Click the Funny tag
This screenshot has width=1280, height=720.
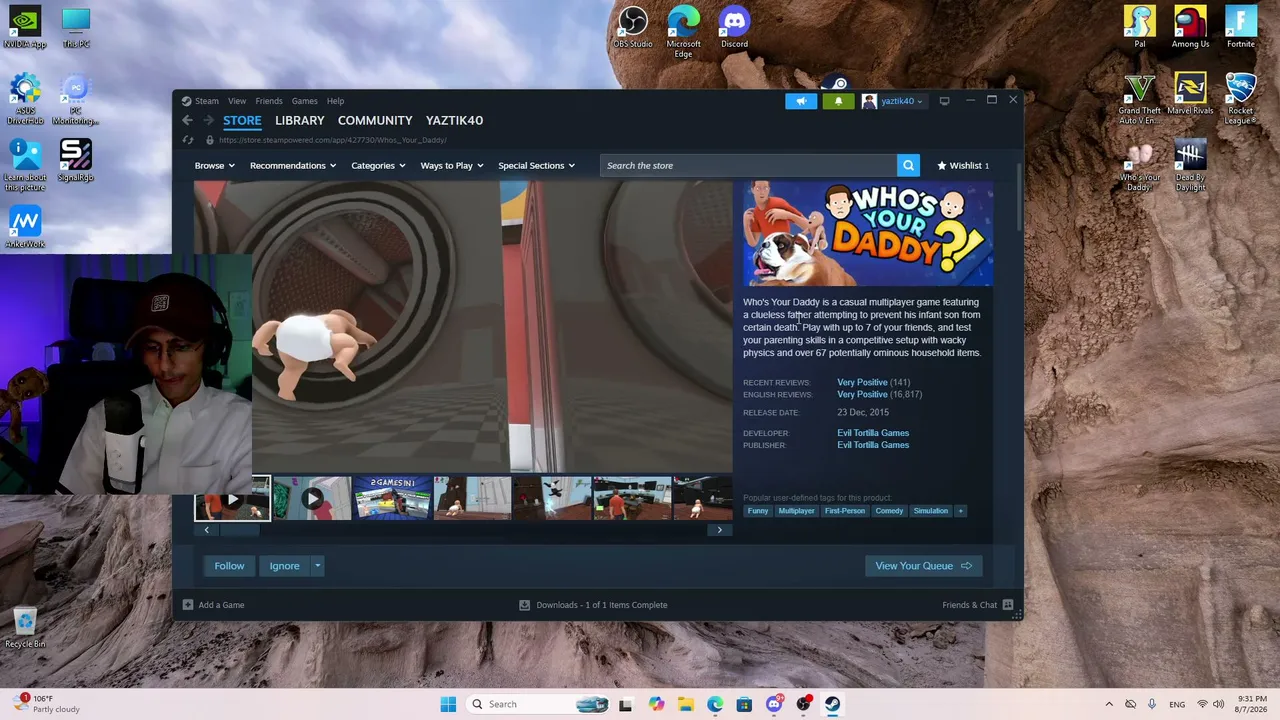[x=758, y=511]
